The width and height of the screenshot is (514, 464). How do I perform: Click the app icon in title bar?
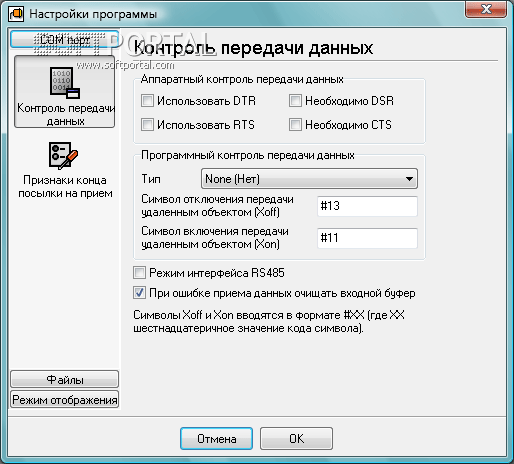click(16, 14)
